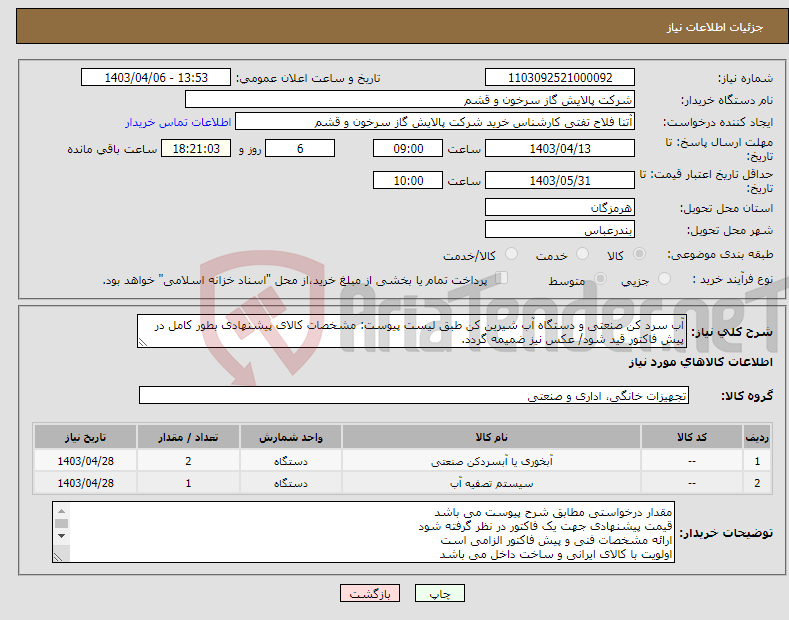Click the goods group field
Viewport: 789px width, 620px height.
click(x=414, y=396)
